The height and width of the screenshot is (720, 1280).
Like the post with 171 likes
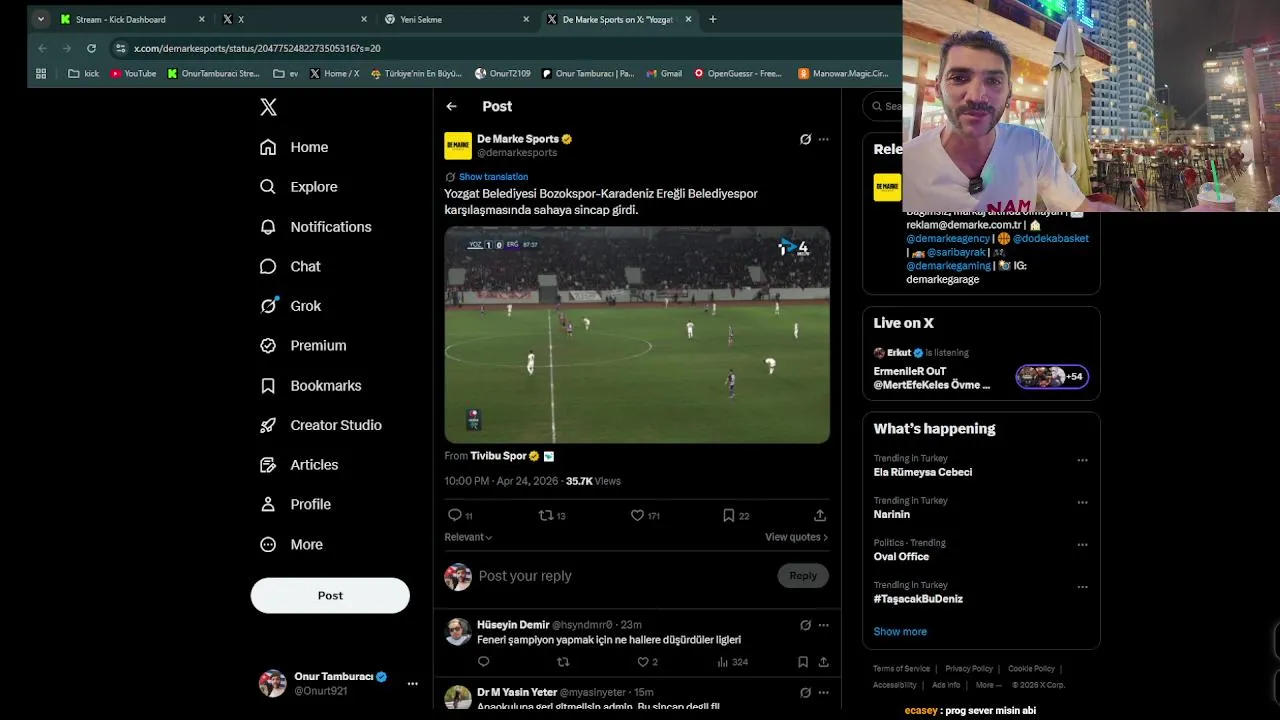point(637,515)
